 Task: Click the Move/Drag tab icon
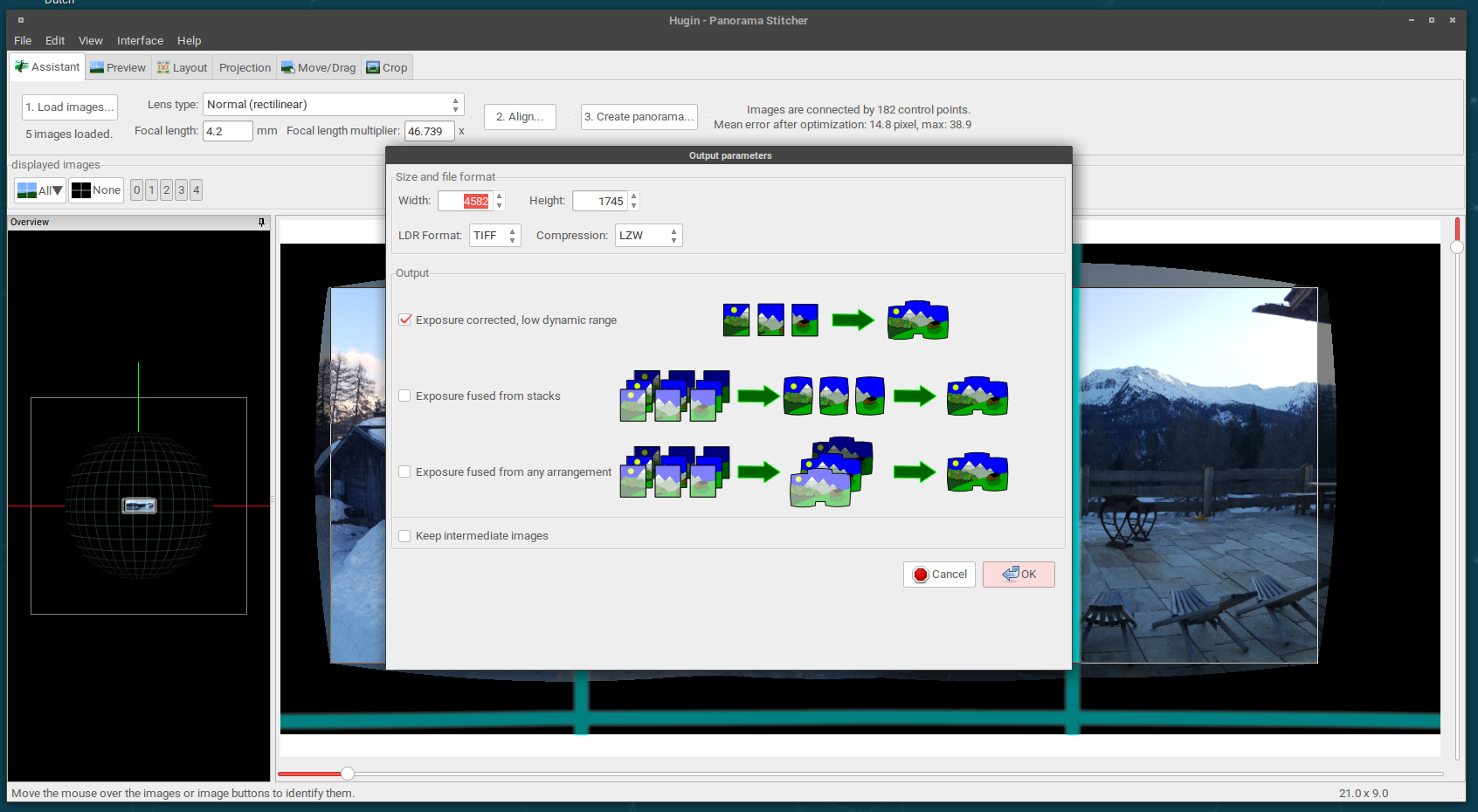tap(288, 68)
